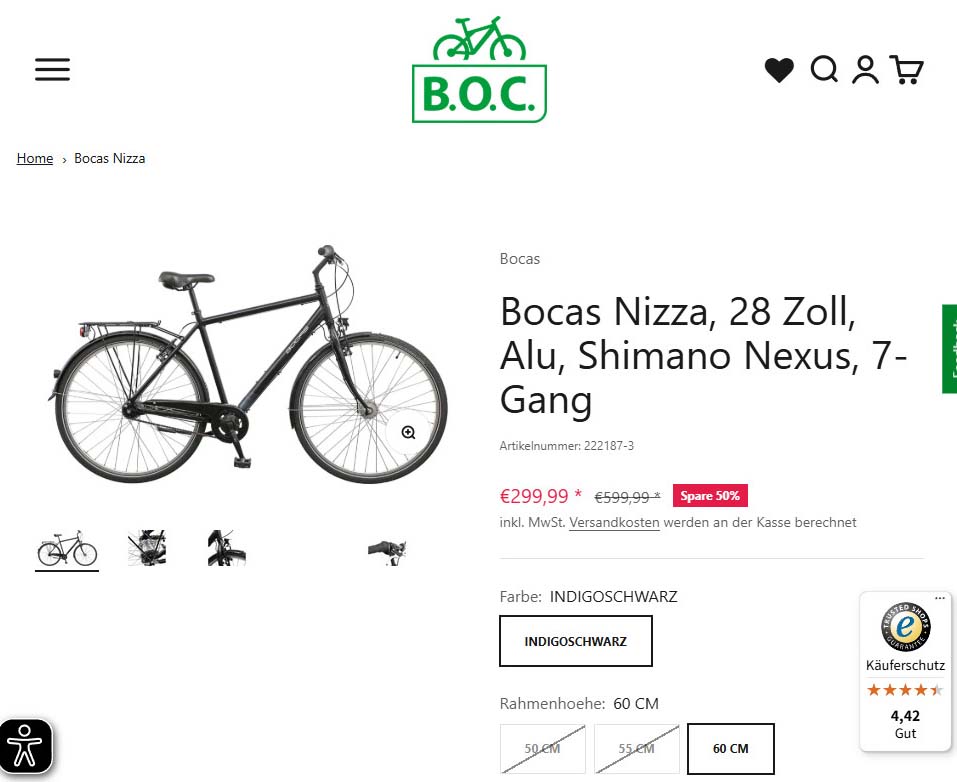Expand the green Feedback side panel
Screen dimensions: 957x782
click(948, 348)
